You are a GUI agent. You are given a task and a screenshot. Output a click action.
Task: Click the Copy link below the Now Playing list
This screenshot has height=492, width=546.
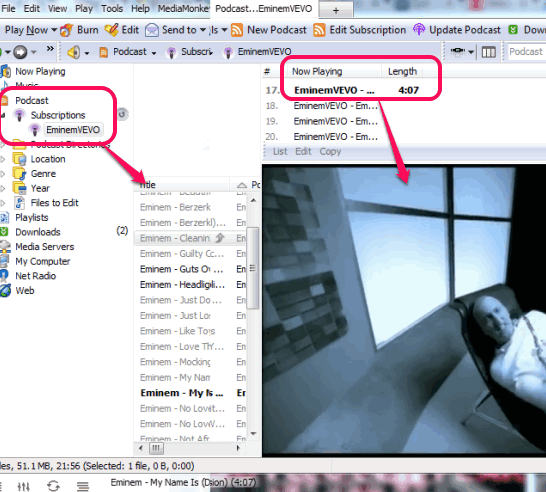click(x=330, y=151)
